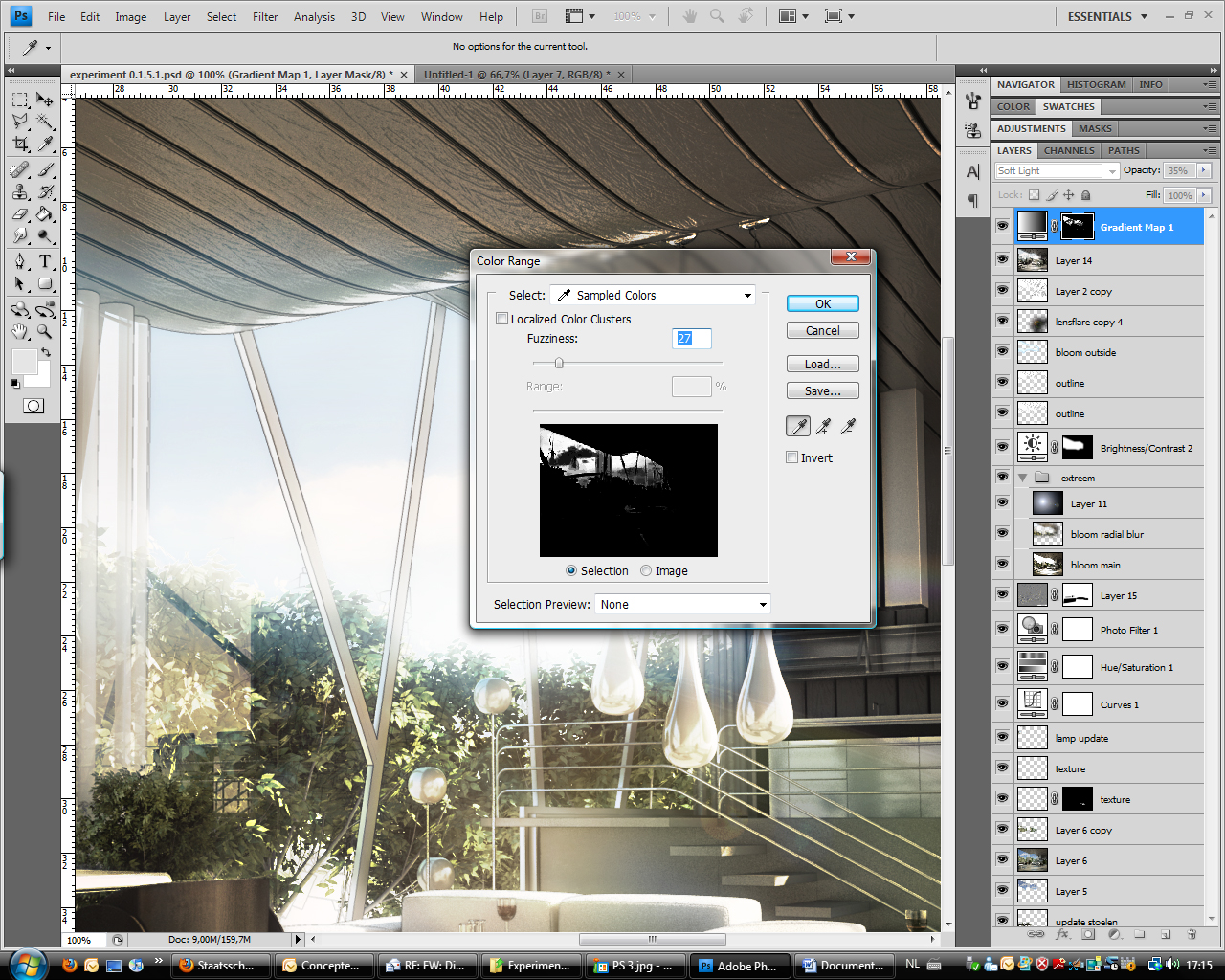Select the Paint Bucket tool
This screenshot has height=980, width=1225.
45,214
